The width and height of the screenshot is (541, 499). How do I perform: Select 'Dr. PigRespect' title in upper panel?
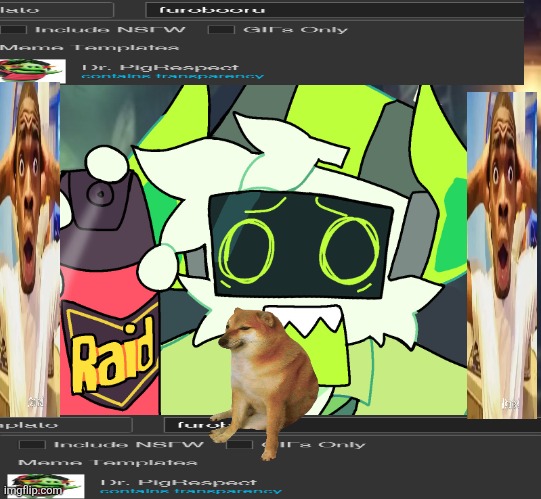coord(160,67)
